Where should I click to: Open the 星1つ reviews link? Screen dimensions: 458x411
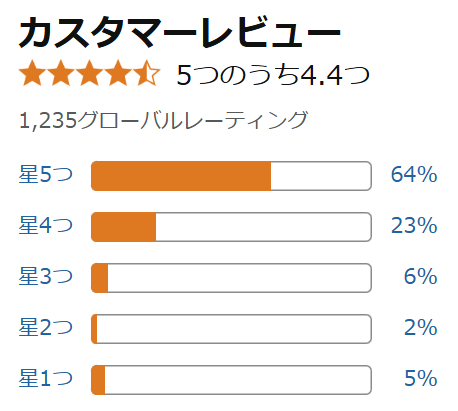tap(46, 378)
